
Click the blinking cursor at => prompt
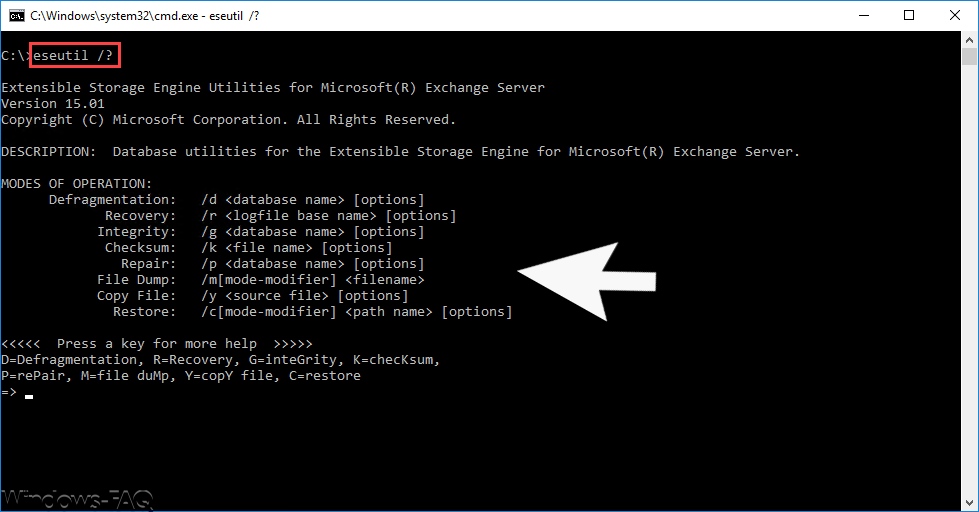pos(29,396)
